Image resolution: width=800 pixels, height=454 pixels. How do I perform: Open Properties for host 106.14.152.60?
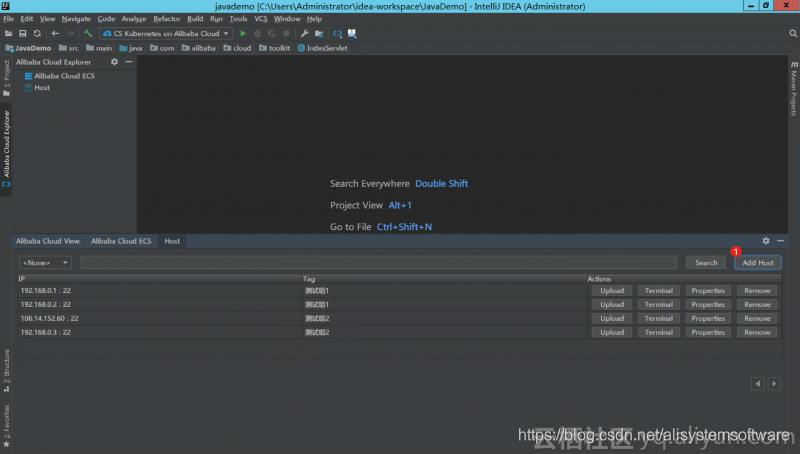708,318
